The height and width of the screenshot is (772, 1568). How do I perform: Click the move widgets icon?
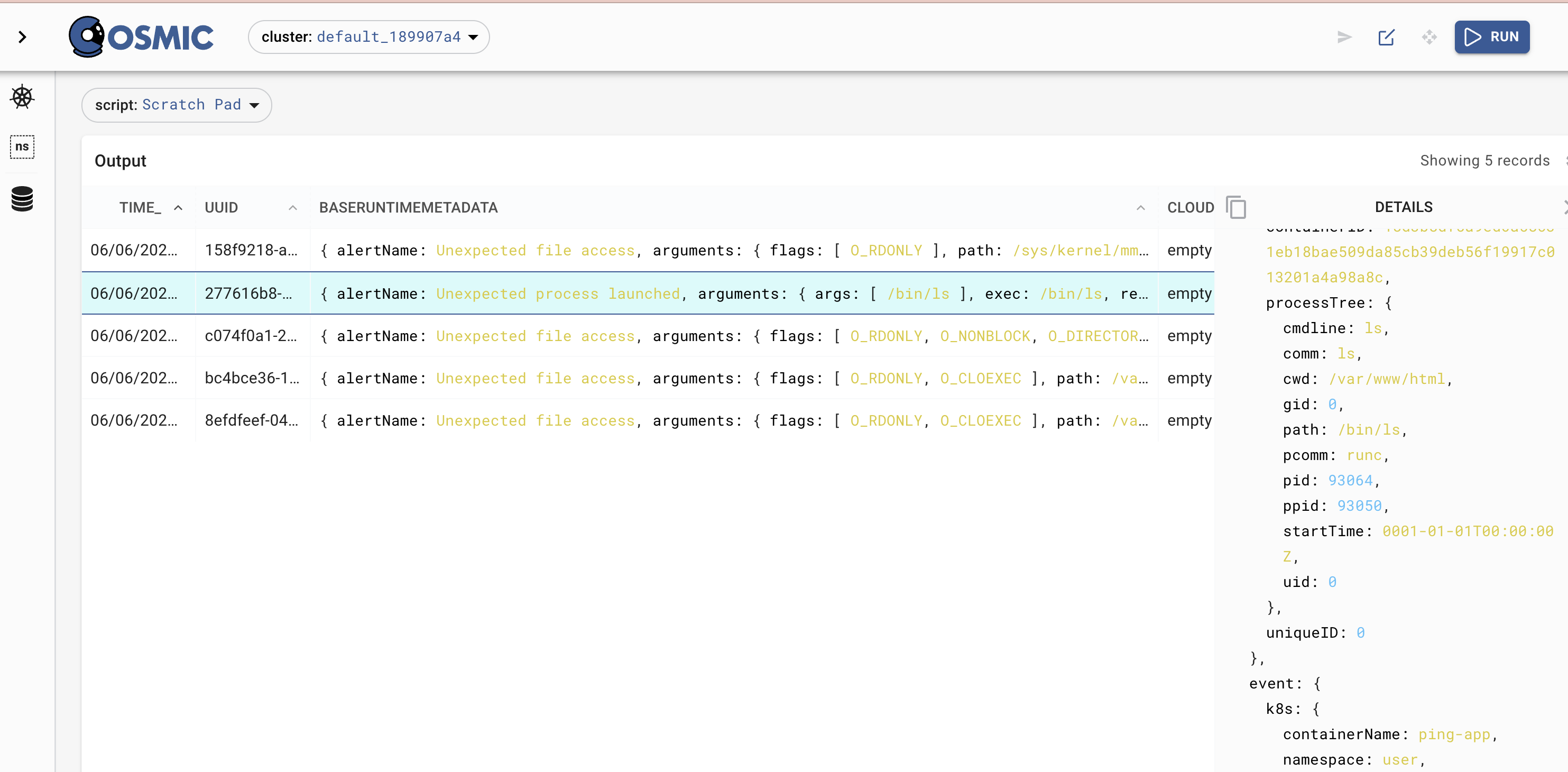pos(1429,37)
